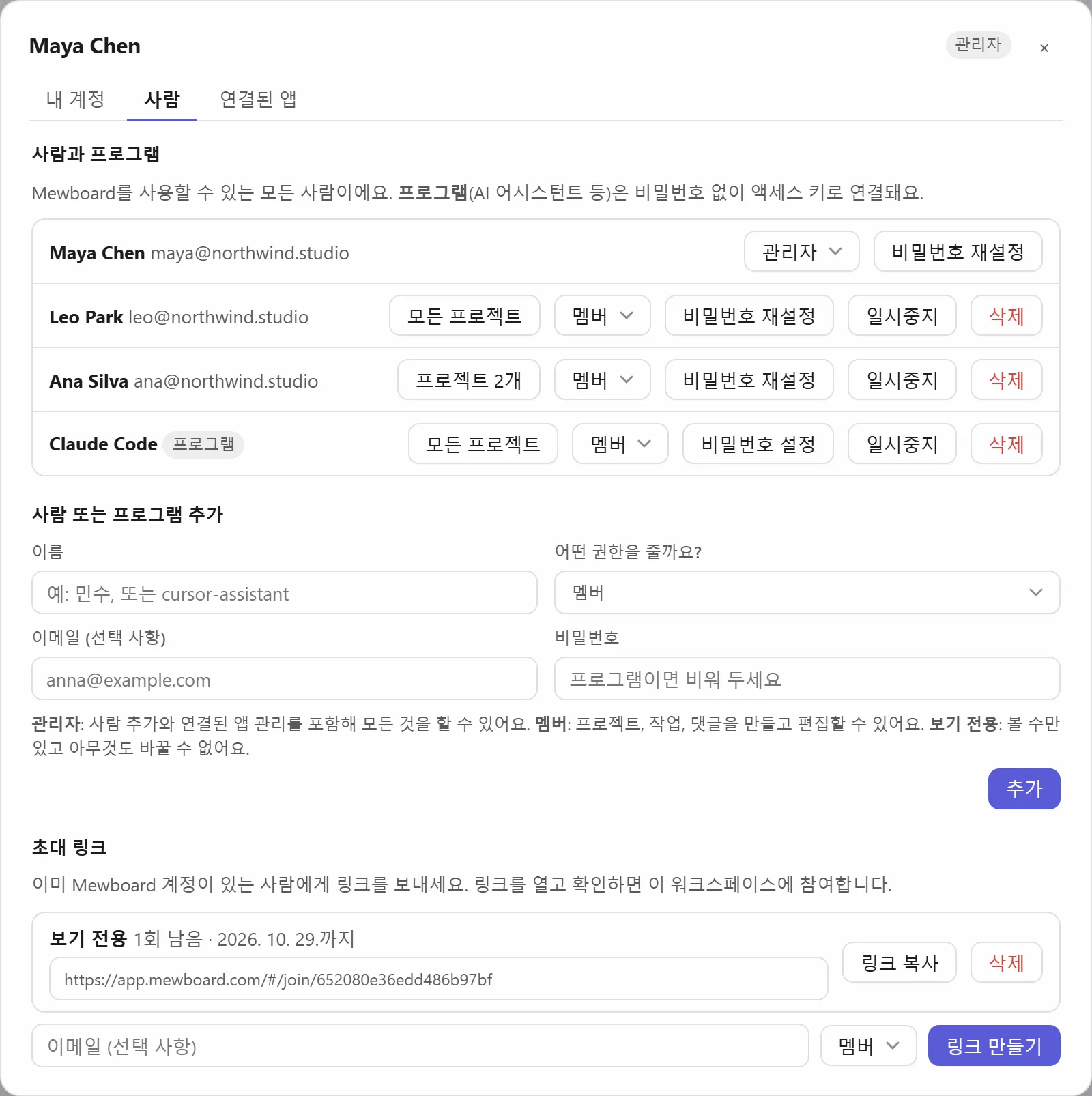Click 비밀번호 재설정 in Ana Silva row
Image resolution: width=1092 pixels, height=1096 pixels.
749,380
